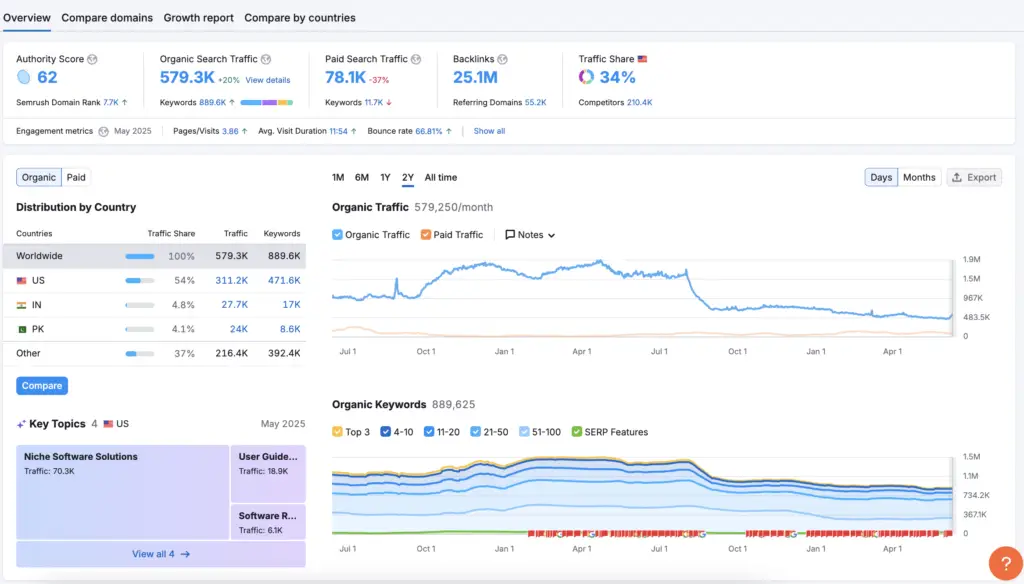This screenshot has height=584, width=1024.
Task: Select the All time range
Action: [441, 178]
